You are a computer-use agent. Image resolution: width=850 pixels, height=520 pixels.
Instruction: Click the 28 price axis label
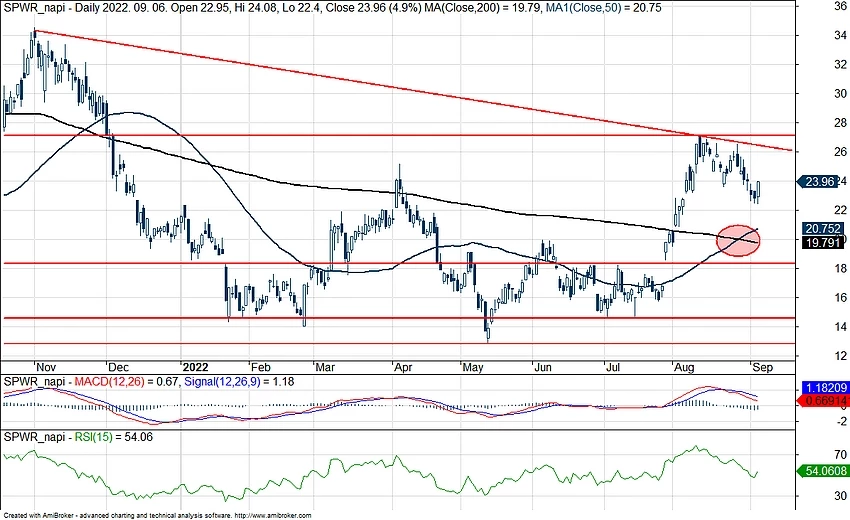[841, 123]
